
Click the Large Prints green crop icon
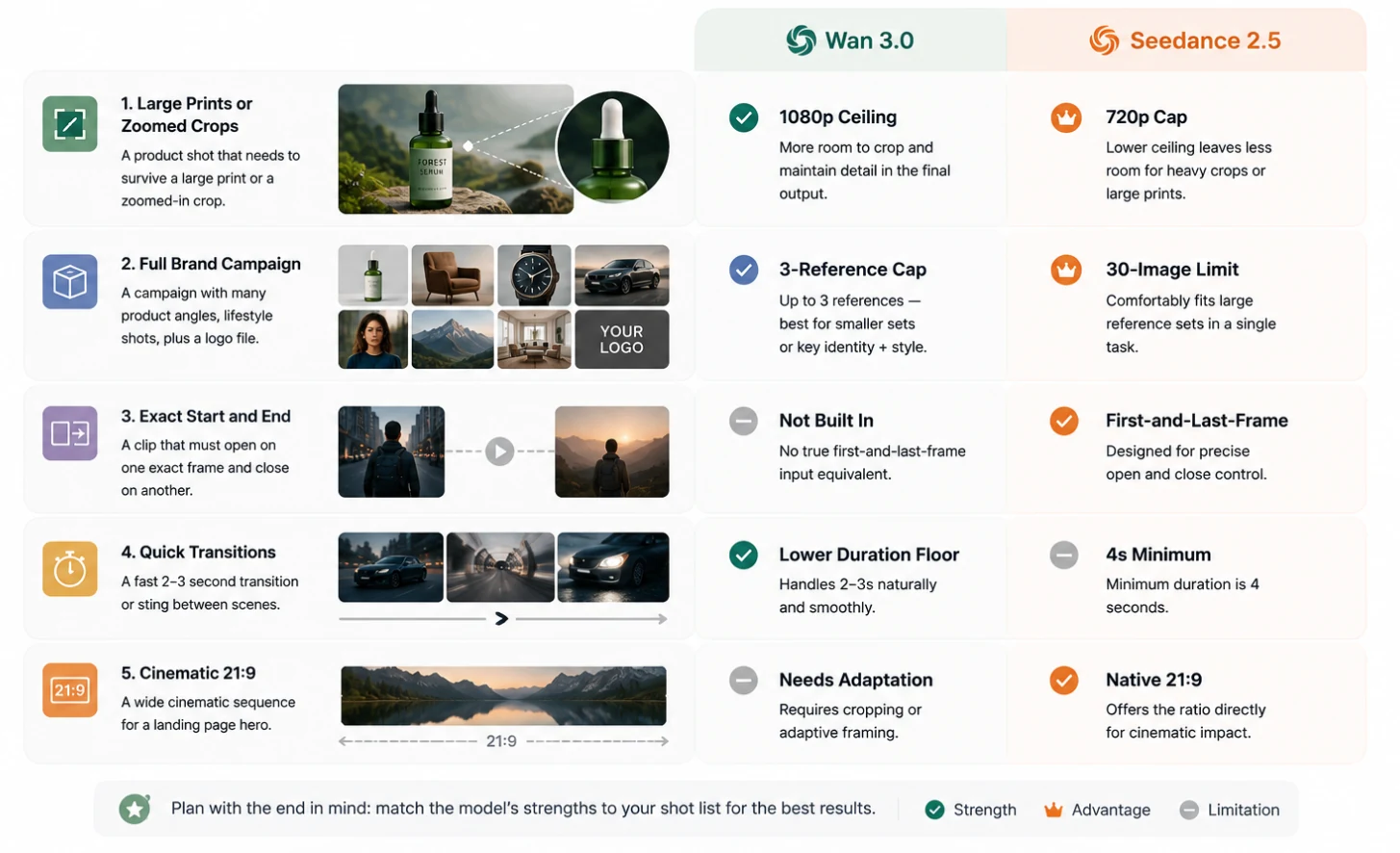point(70,123)
